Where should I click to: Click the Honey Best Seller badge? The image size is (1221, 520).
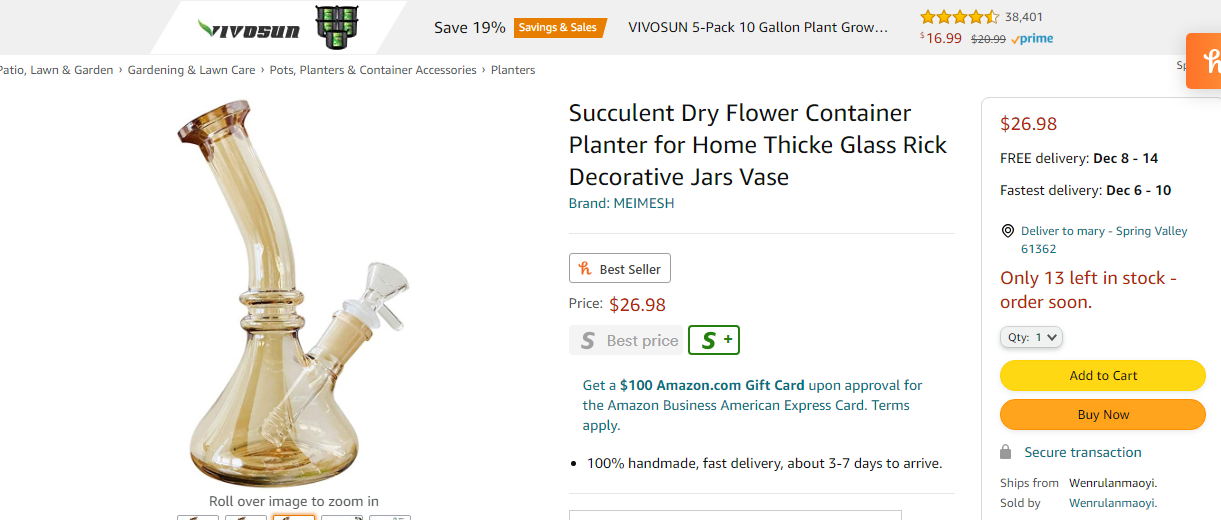click(620, 269)
